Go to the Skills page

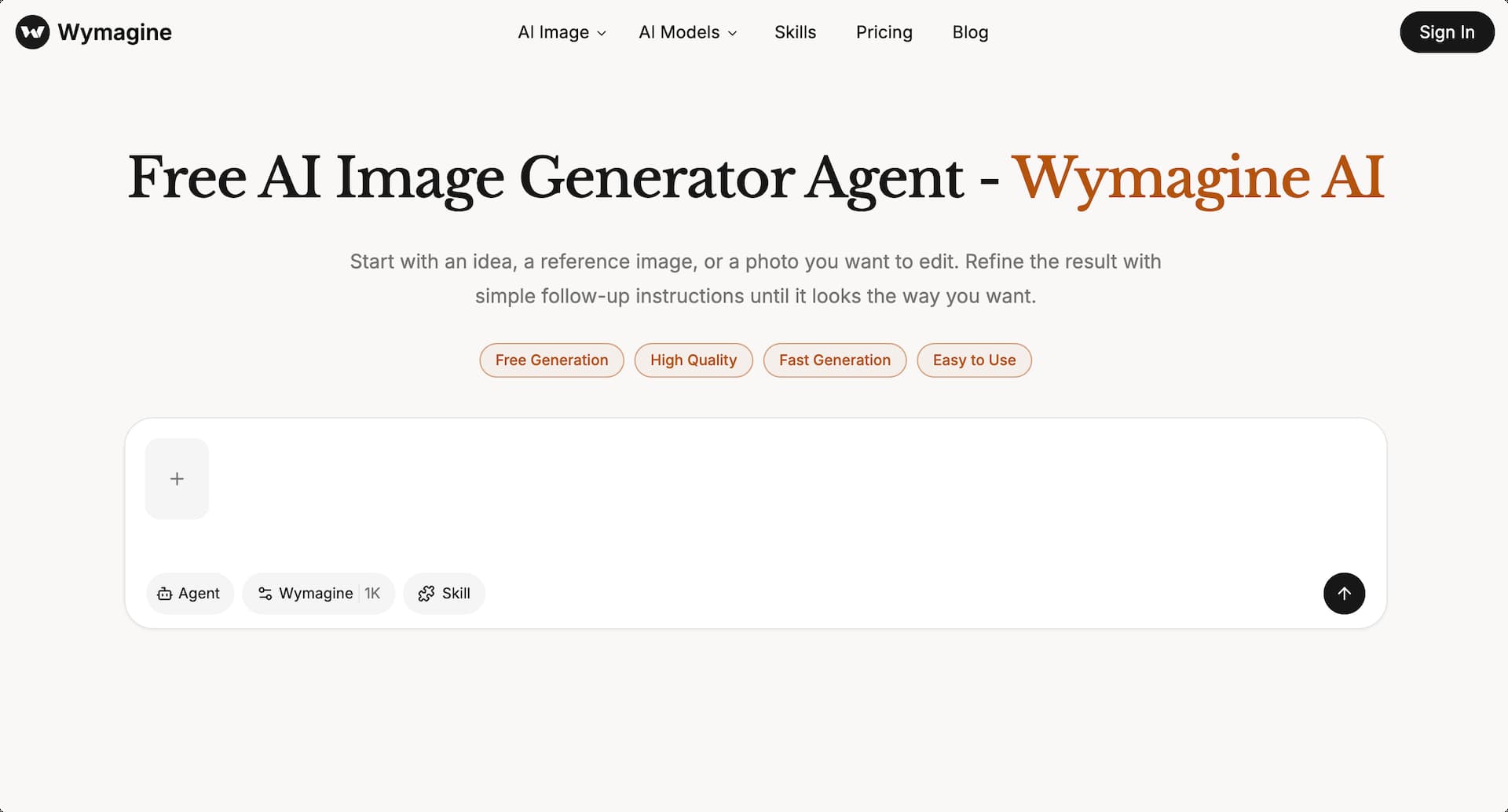pos(795,32)
